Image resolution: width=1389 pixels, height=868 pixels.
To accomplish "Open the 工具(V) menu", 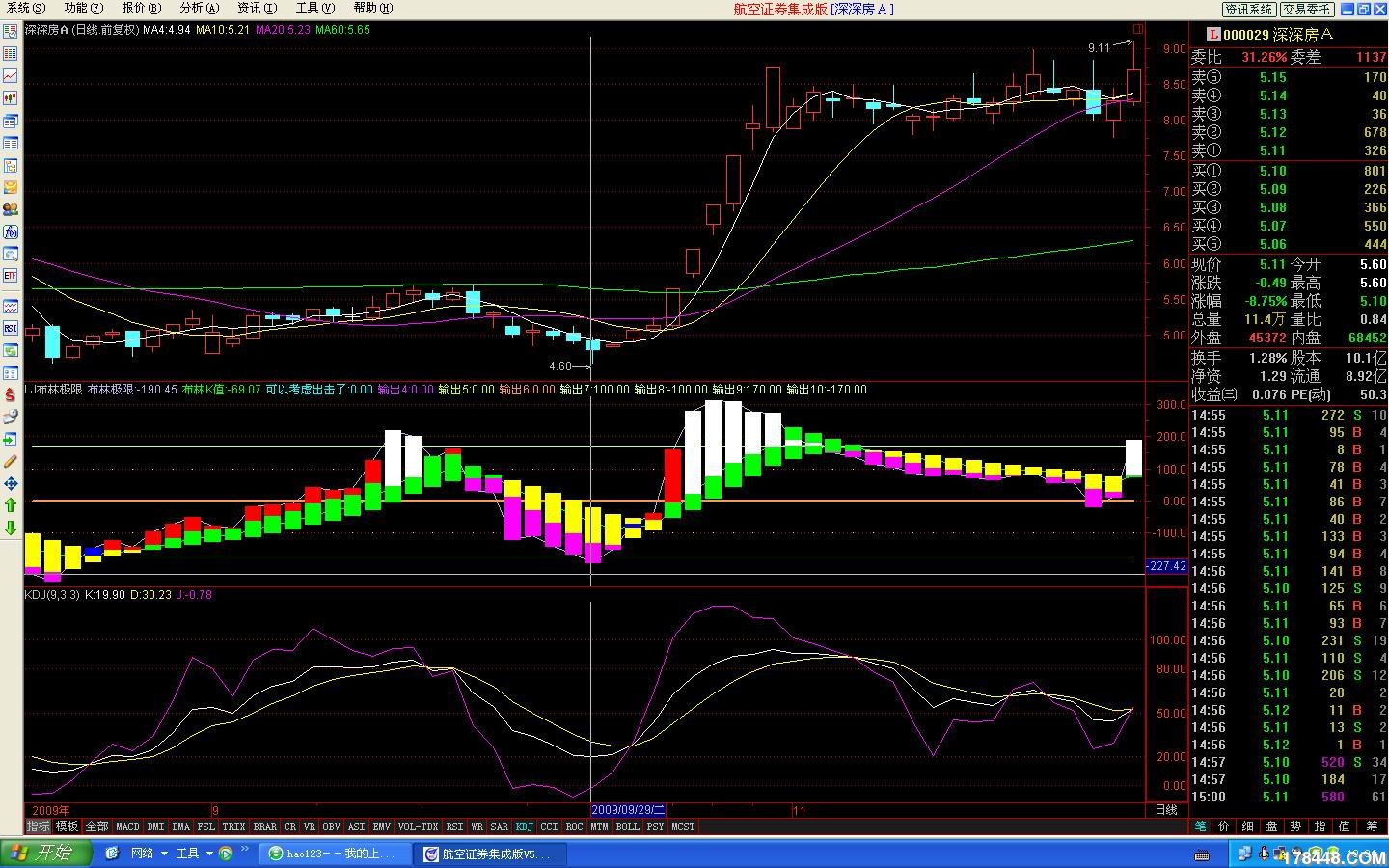I will (314, 8).
